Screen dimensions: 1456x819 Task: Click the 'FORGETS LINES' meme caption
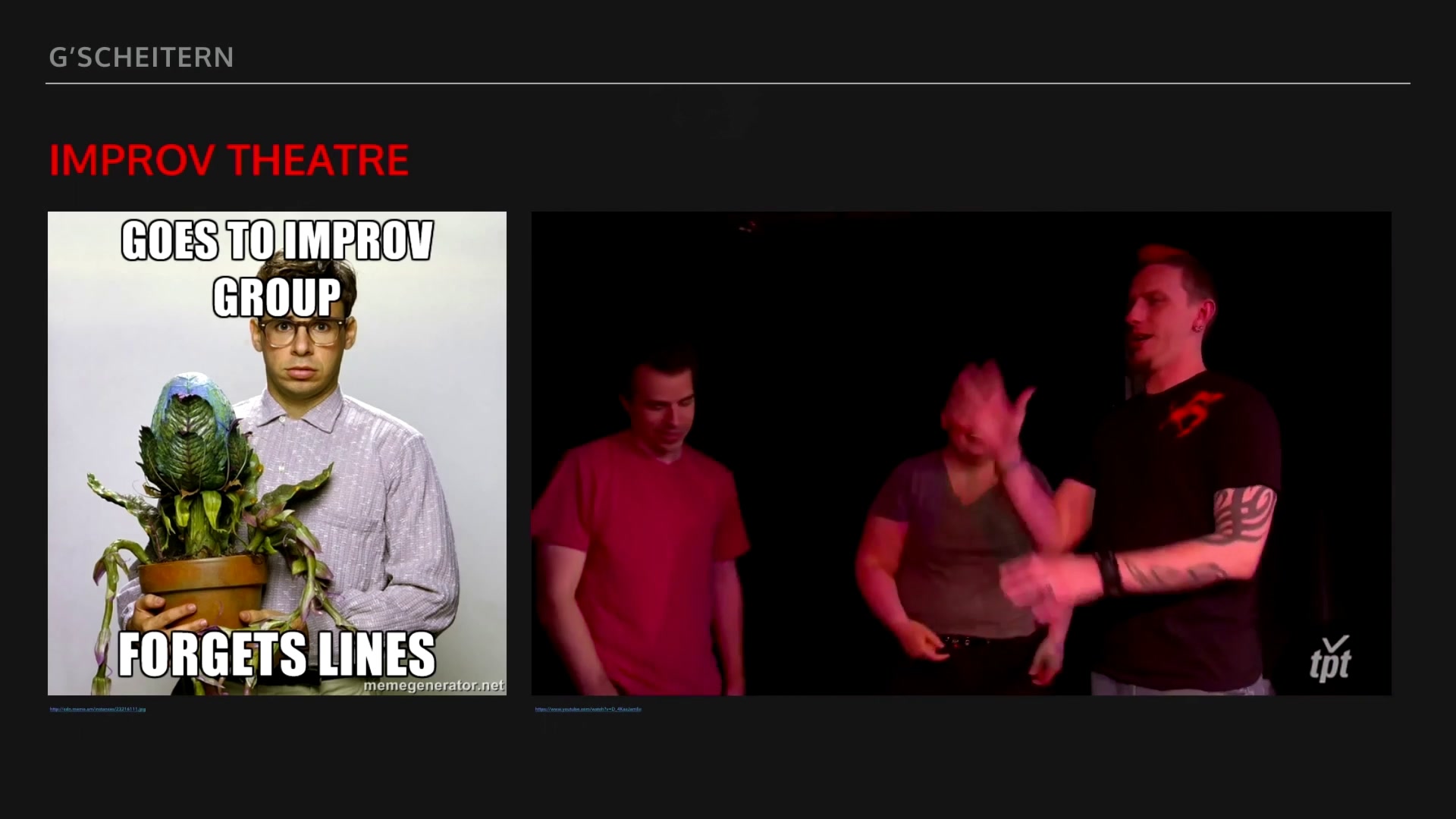coord(277,654)
